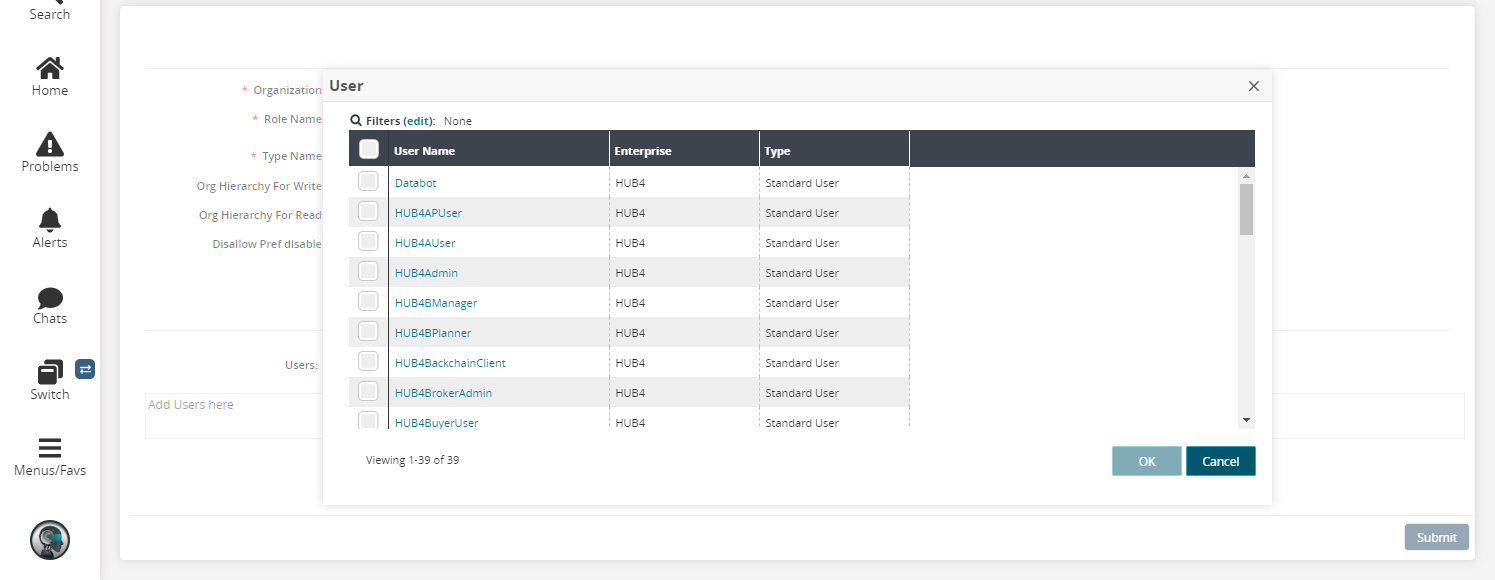1495x580 pixels.
Task: Check the Databot row checkbox
Action: tap(368, 181)
